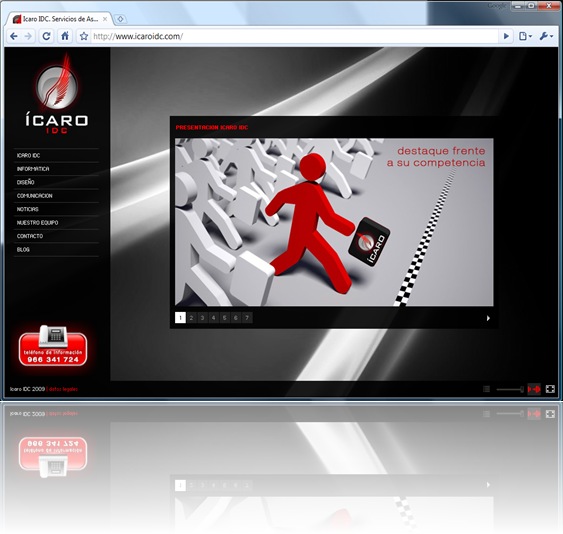Open the ICARO IDC menu item
The image size is (563, 534).
(28, 155)
